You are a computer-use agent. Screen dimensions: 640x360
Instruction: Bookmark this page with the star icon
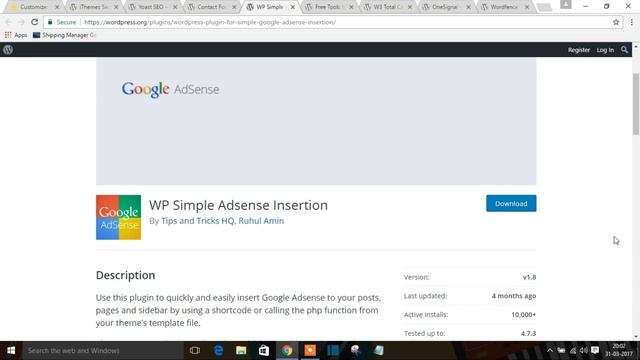coord(616,22)
